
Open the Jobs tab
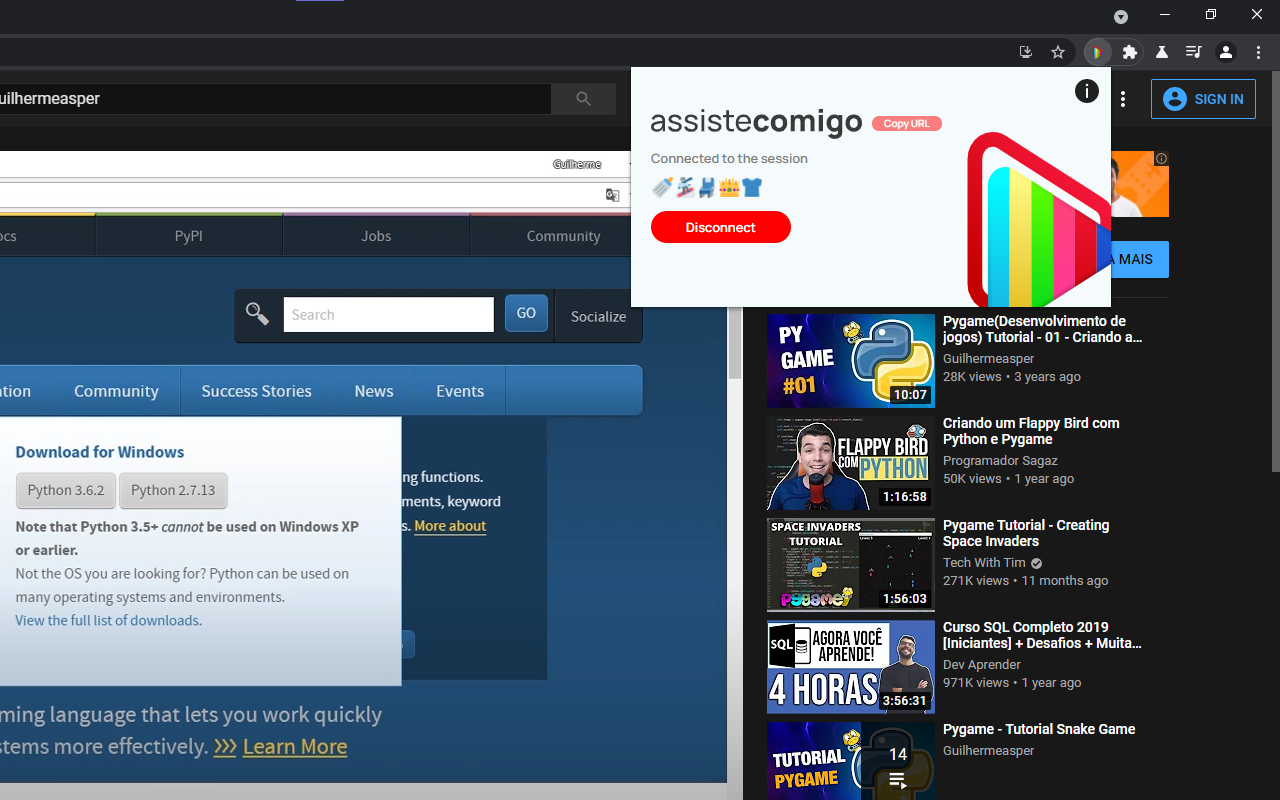point(376,236)
